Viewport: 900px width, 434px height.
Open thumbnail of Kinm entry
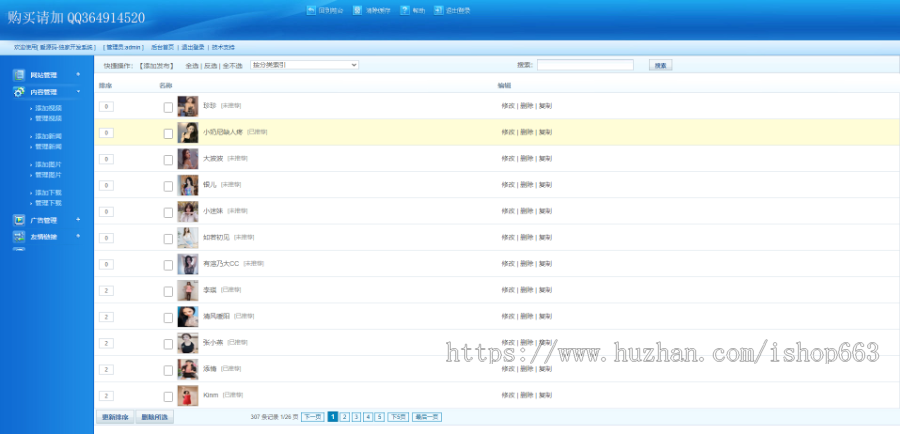click(x=188, y=396)
